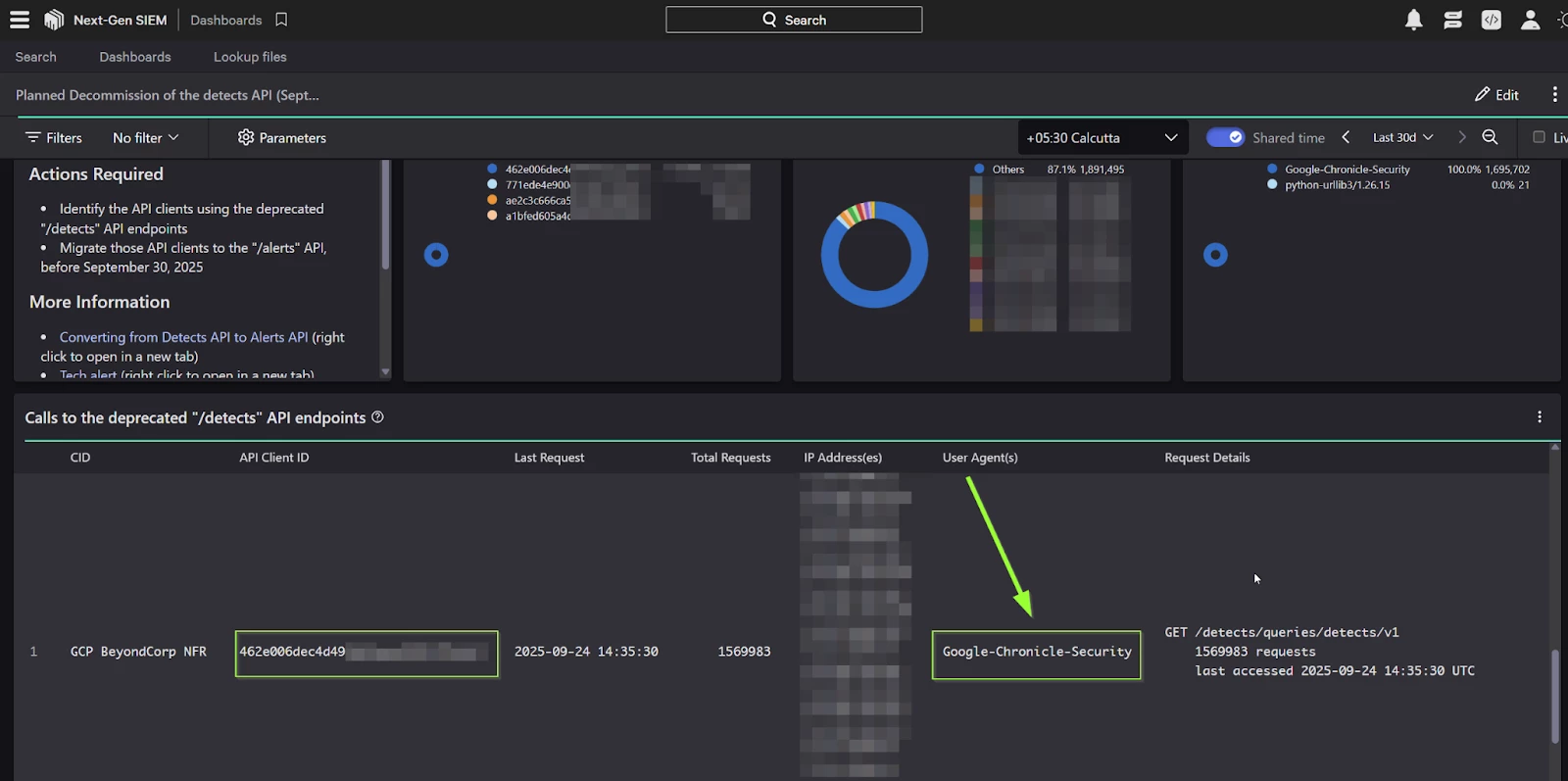Click the python-urllib3/1.26.15 legend entry

point(1337,184)
